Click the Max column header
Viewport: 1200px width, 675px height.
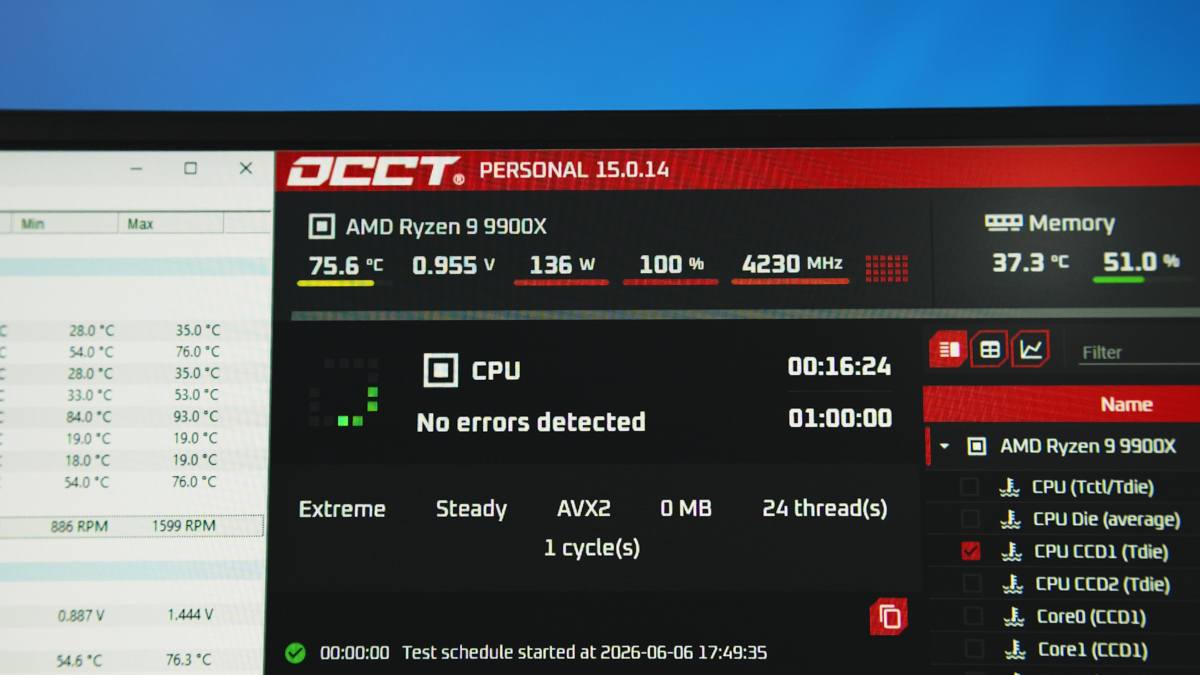[x=140, y=224]
